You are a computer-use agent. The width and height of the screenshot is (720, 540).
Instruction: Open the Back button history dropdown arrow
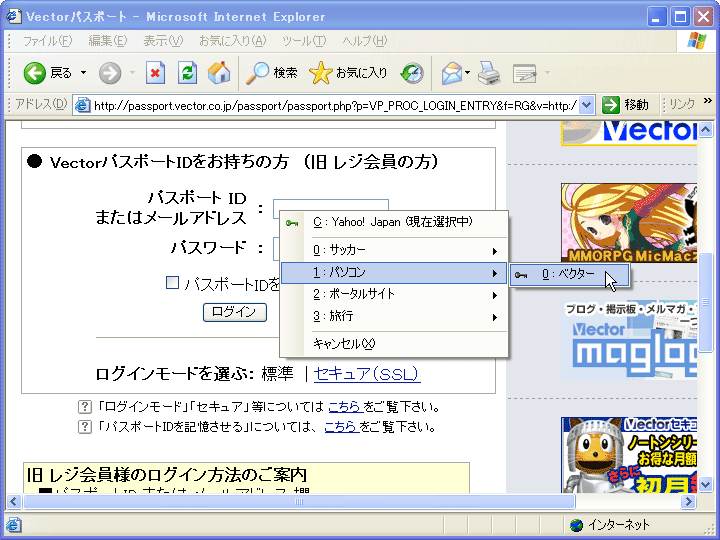tap(83, 73)
